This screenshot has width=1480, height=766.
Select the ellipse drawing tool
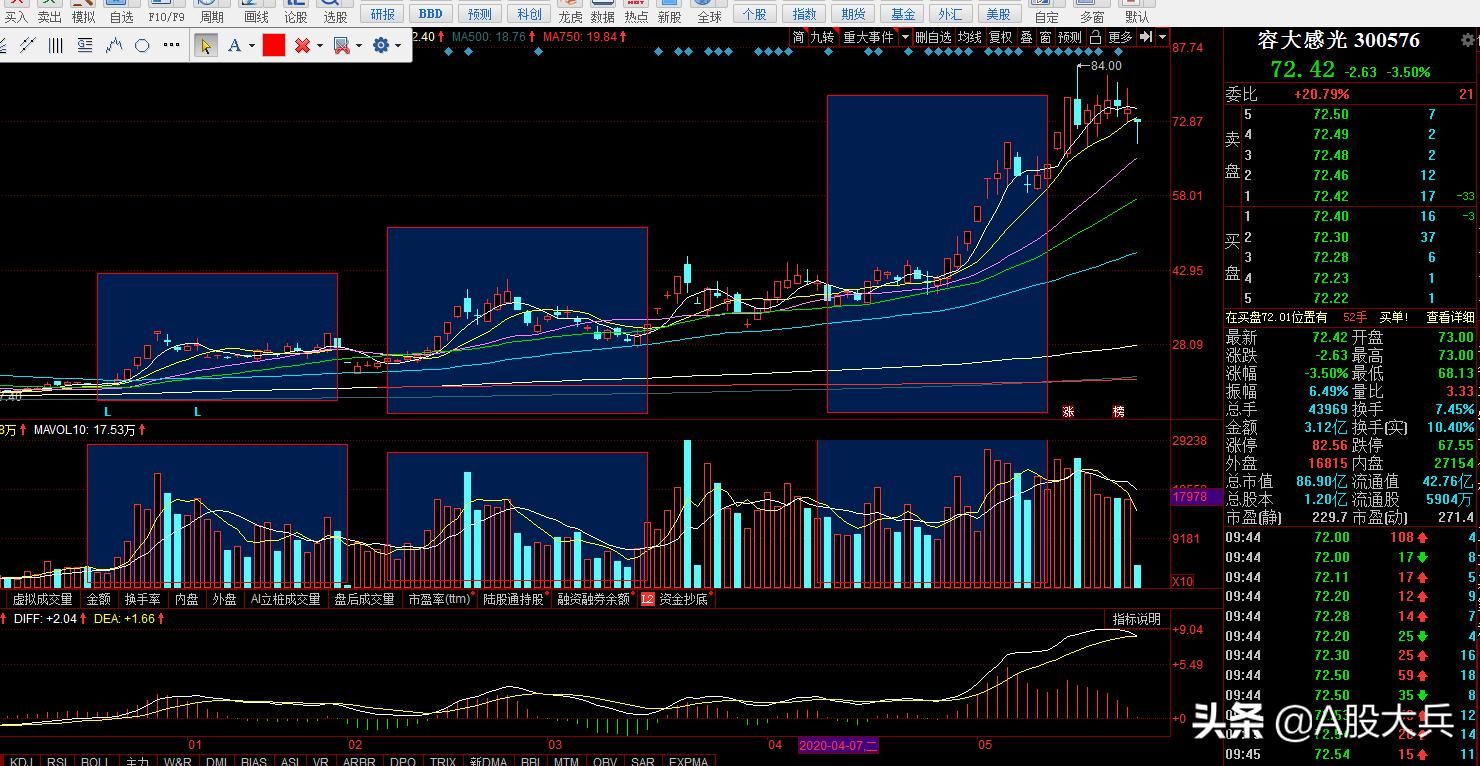[x=142, y=46]
